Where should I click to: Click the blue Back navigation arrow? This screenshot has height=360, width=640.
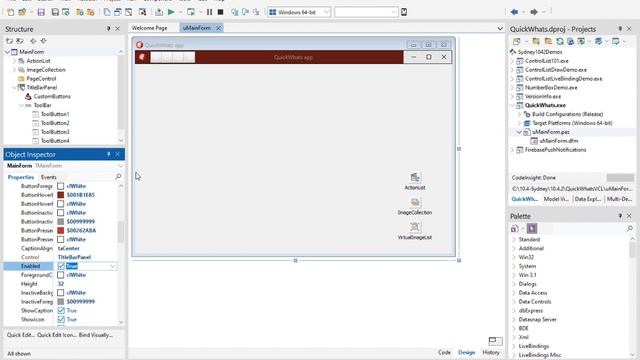coord(514,12)
